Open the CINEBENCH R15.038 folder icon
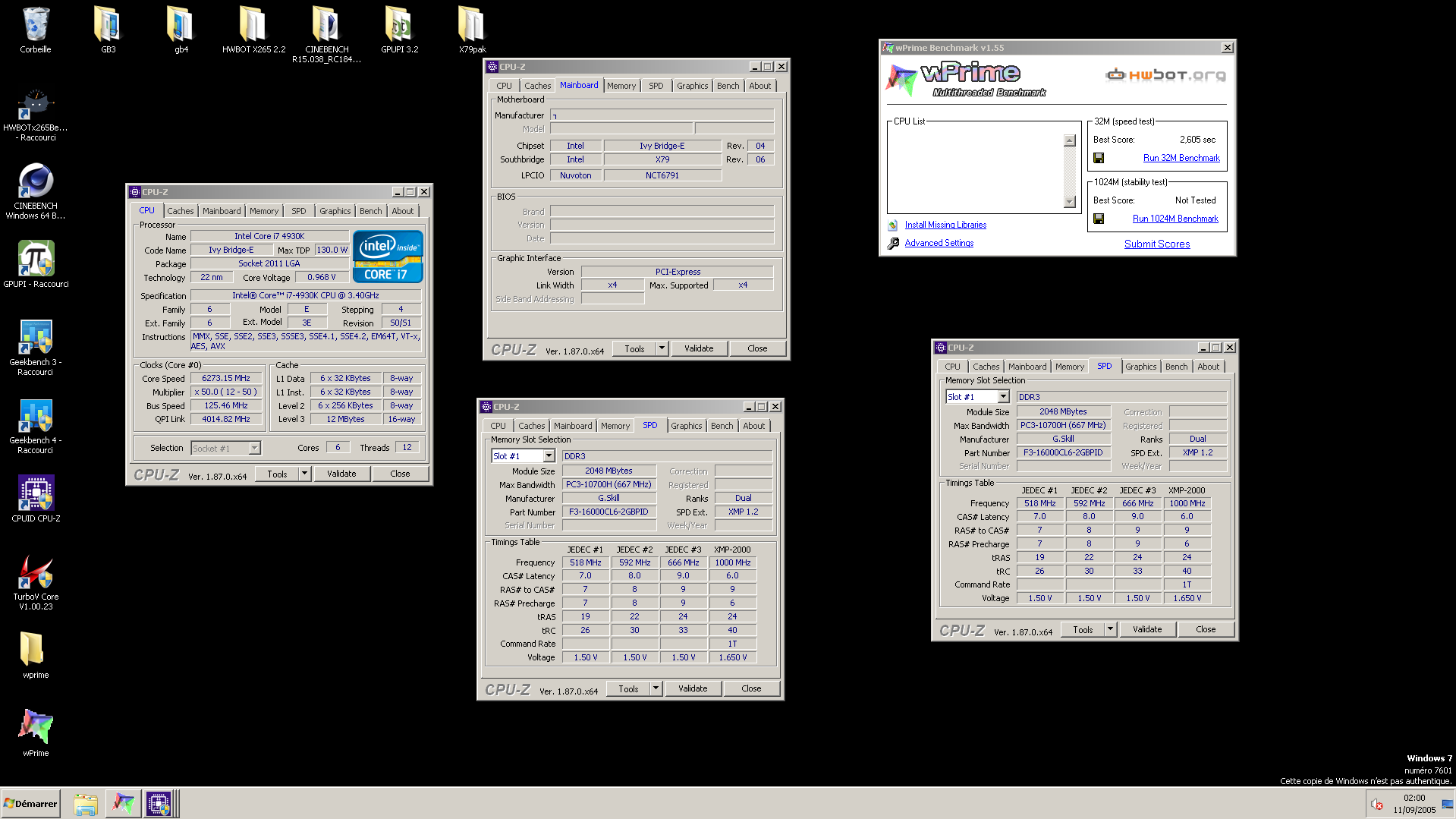Viewport: 1456px width, 819px height. 326,24
